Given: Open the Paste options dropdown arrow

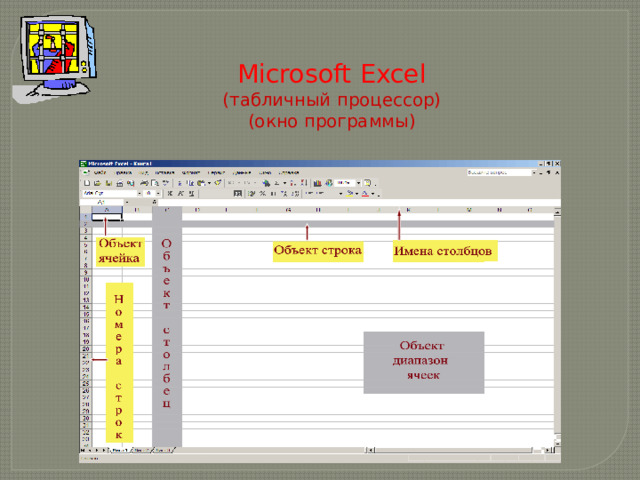Looking at the screenshot, I should [209, 183].
